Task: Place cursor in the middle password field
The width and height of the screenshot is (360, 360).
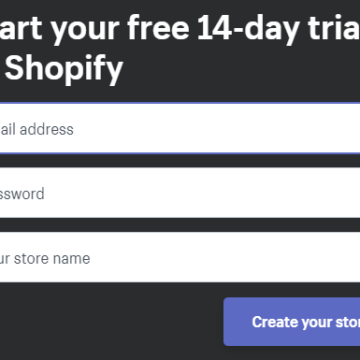Action: [180, 193]
